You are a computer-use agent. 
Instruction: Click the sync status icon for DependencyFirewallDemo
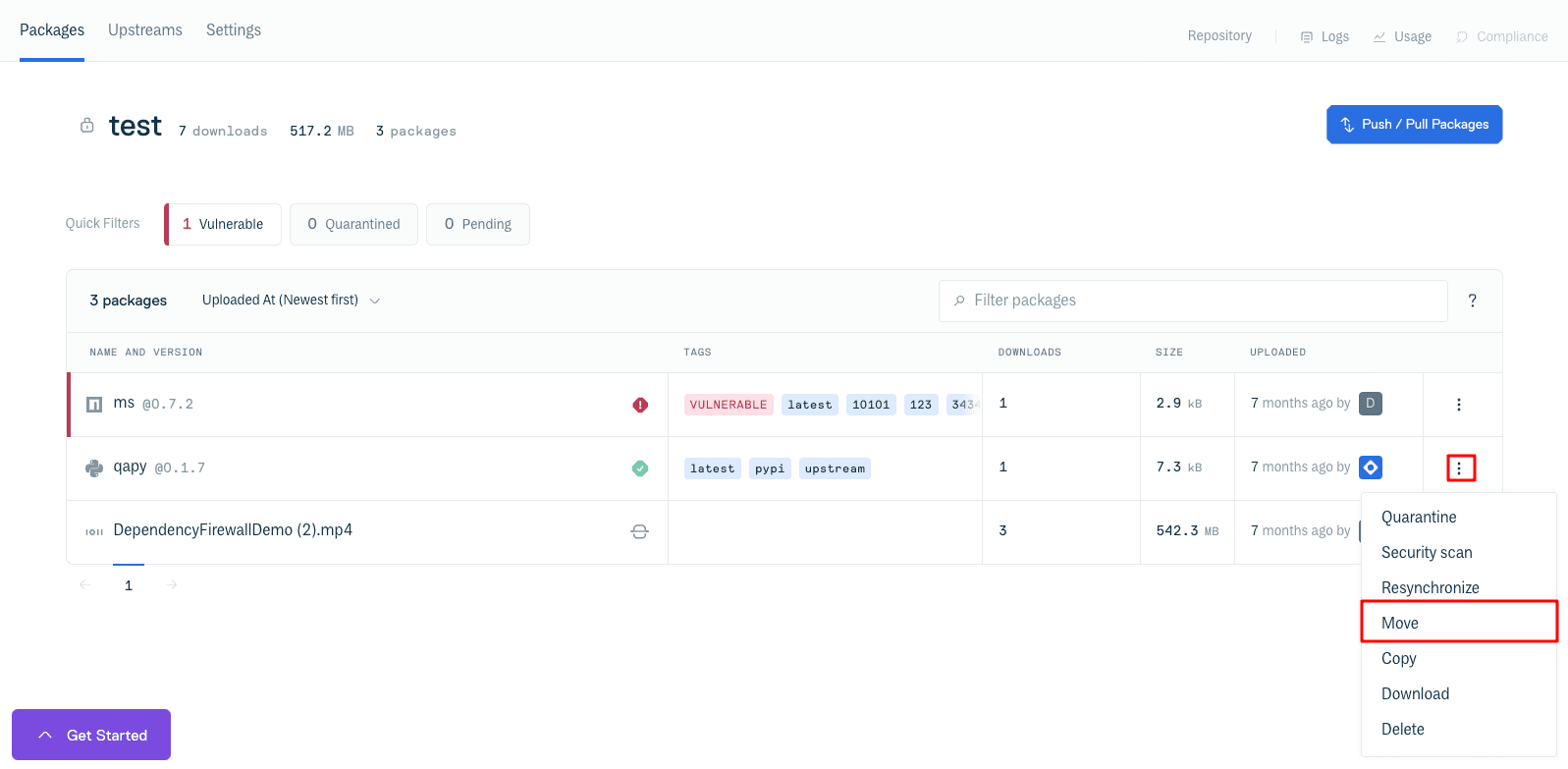[639, 531]
